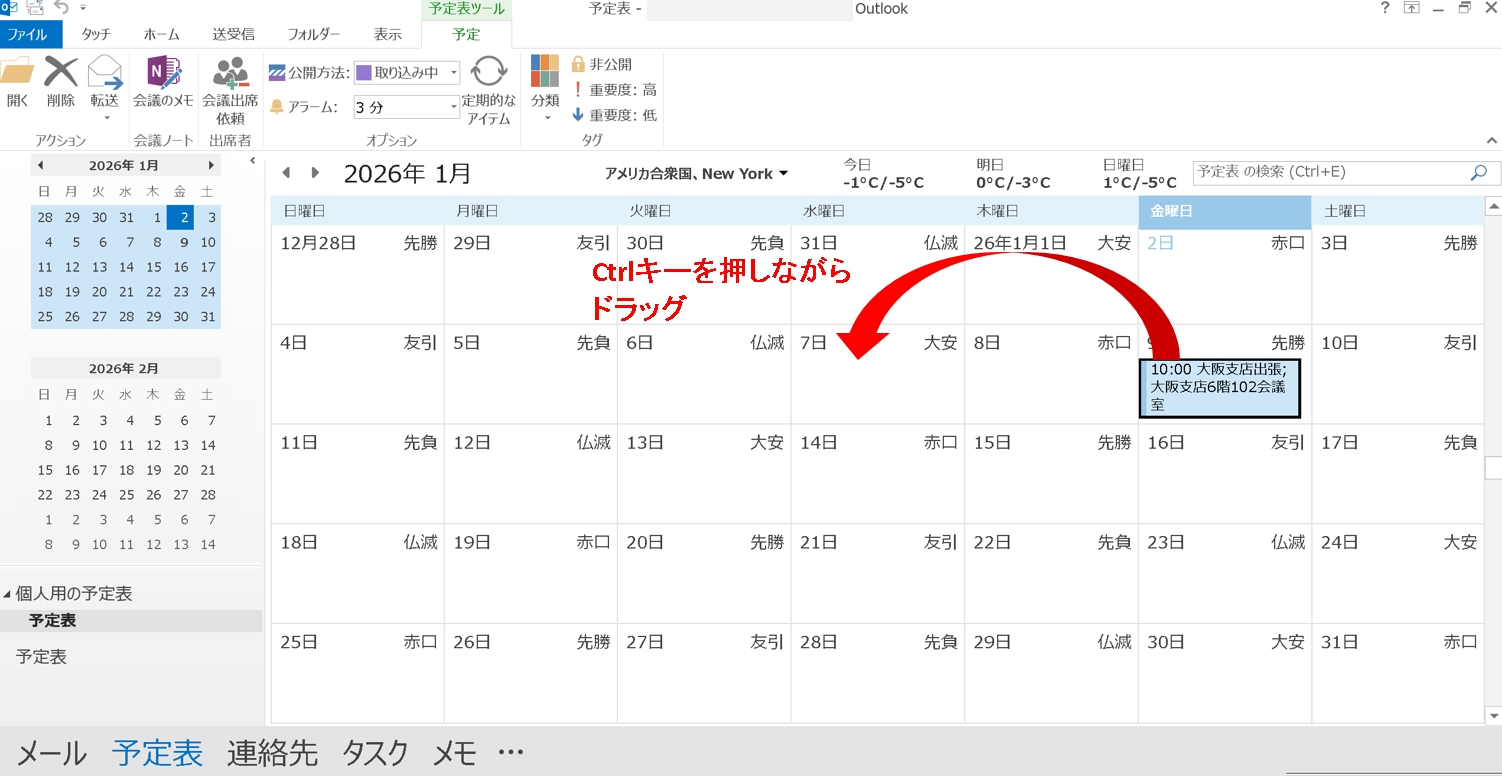
Task: Go to Mail (メール) in navigation bar
Action: (51, 753)
